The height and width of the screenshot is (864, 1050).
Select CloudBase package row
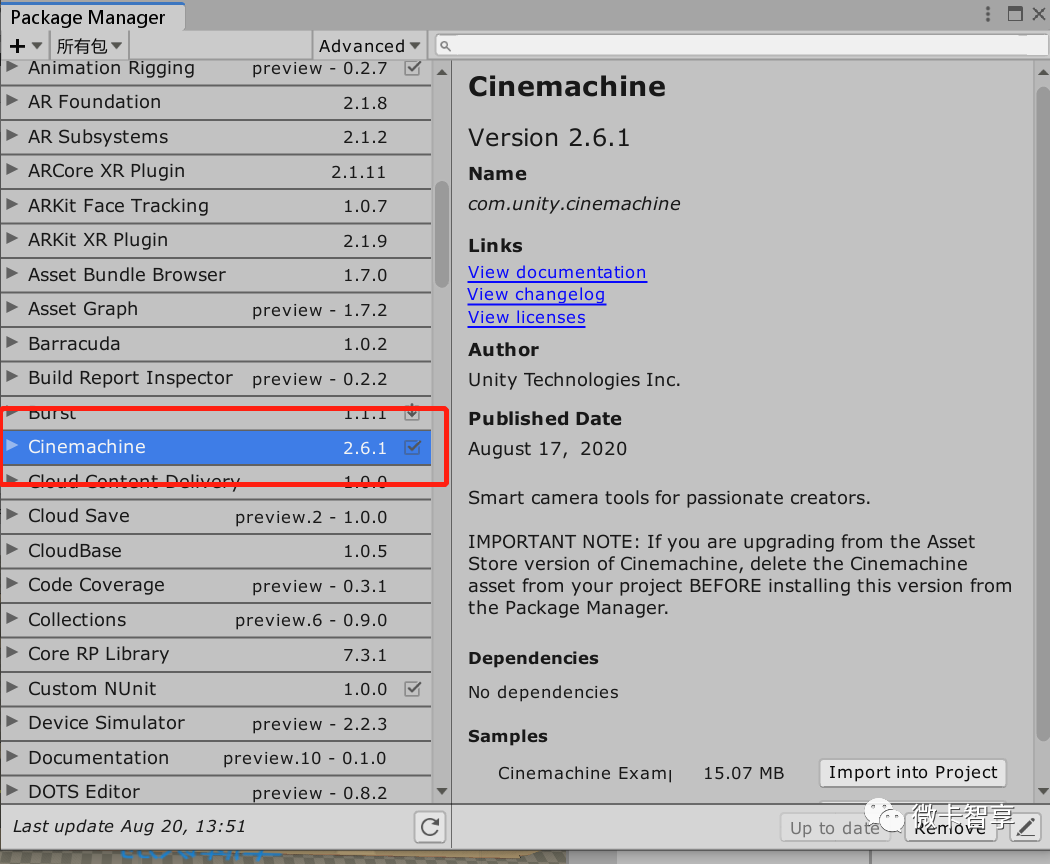coord(216,551)
